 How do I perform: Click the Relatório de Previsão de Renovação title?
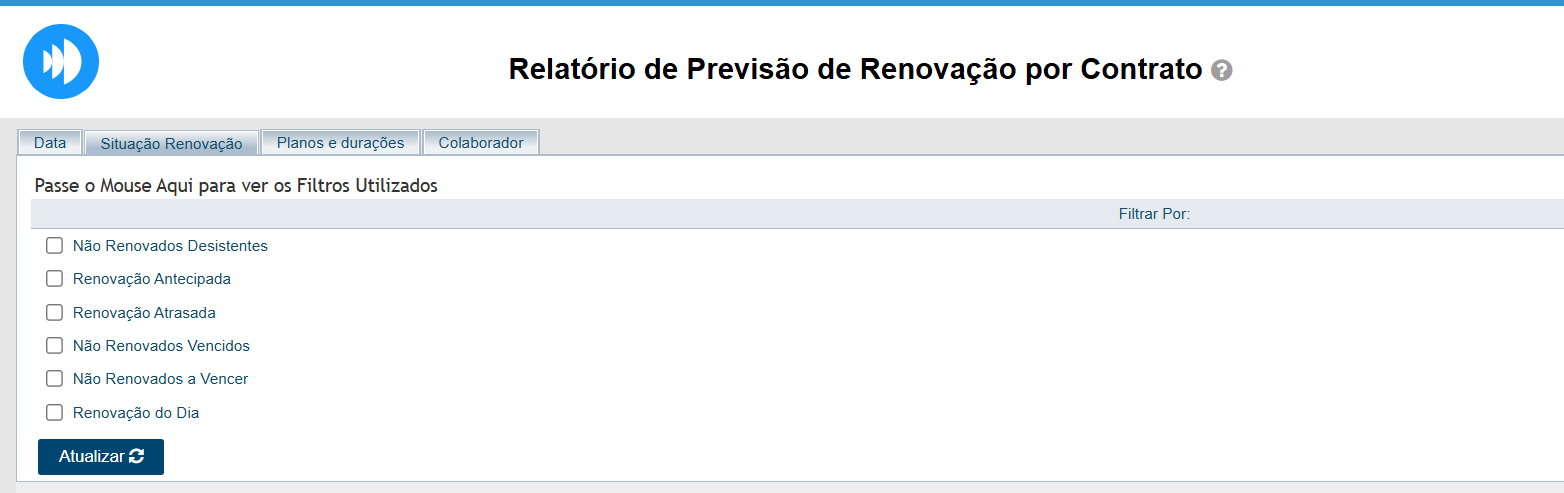[x=855, y=70]
